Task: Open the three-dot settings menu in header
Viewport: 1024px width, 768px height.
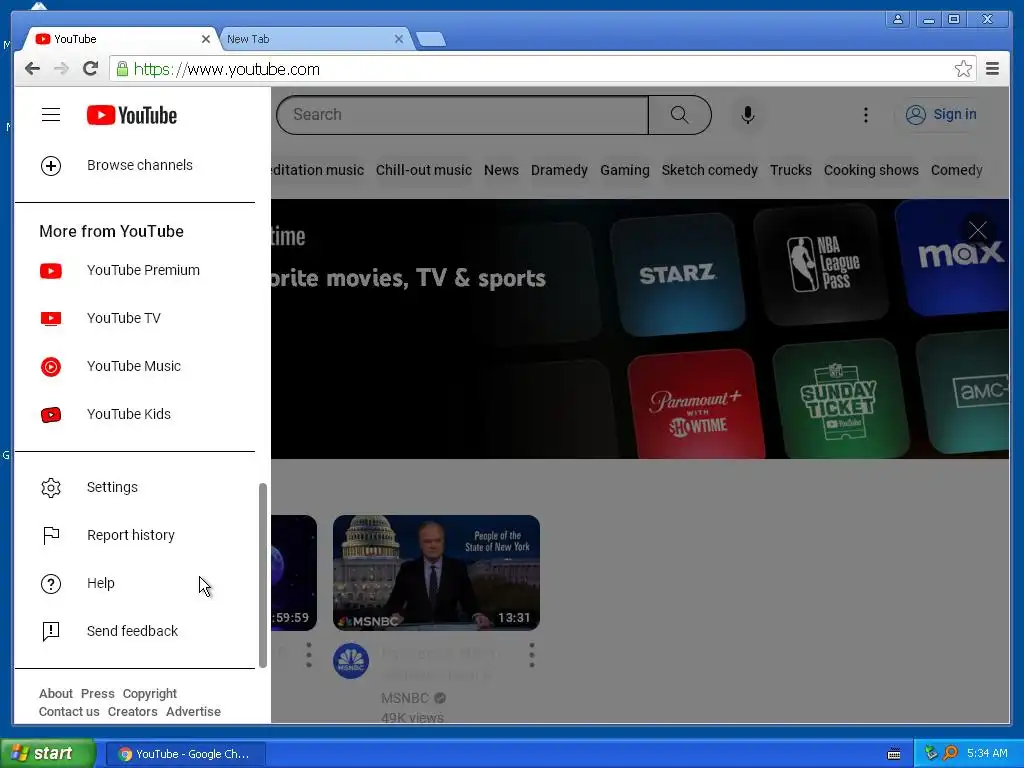Action: [x=866, y=115]
